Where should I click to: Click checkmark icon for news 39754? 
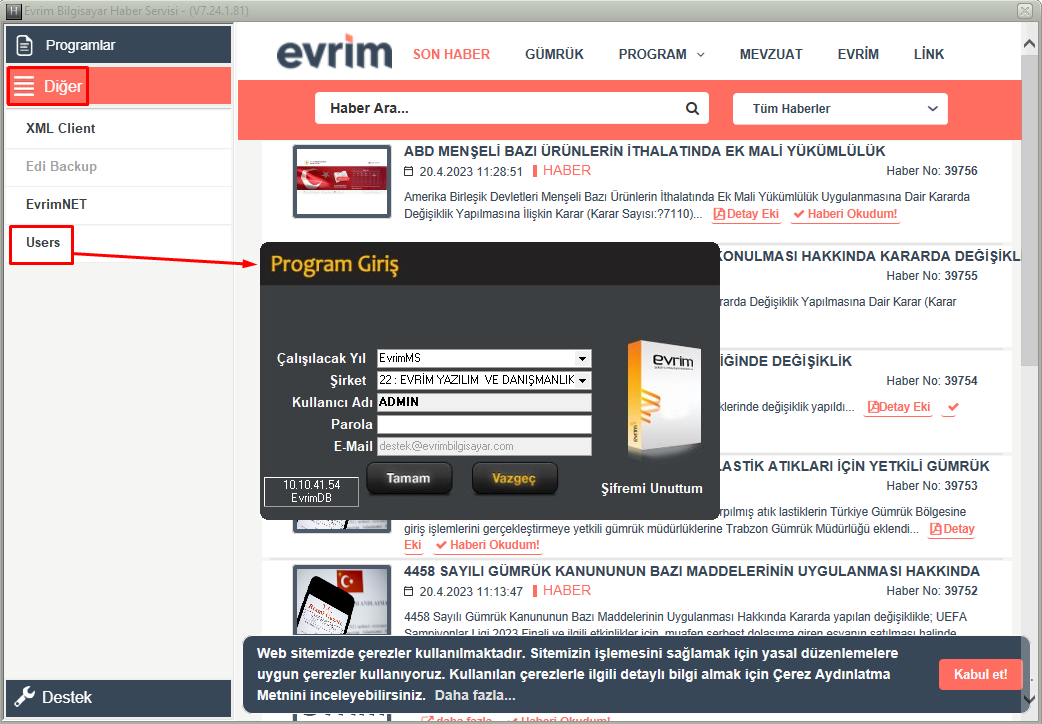pos(953,407)
